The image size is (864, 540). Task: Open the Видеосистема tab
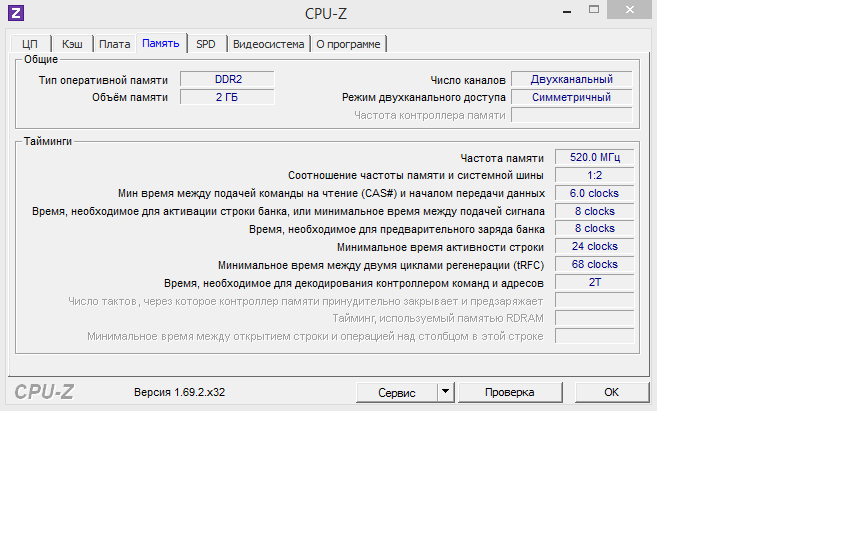268,44
